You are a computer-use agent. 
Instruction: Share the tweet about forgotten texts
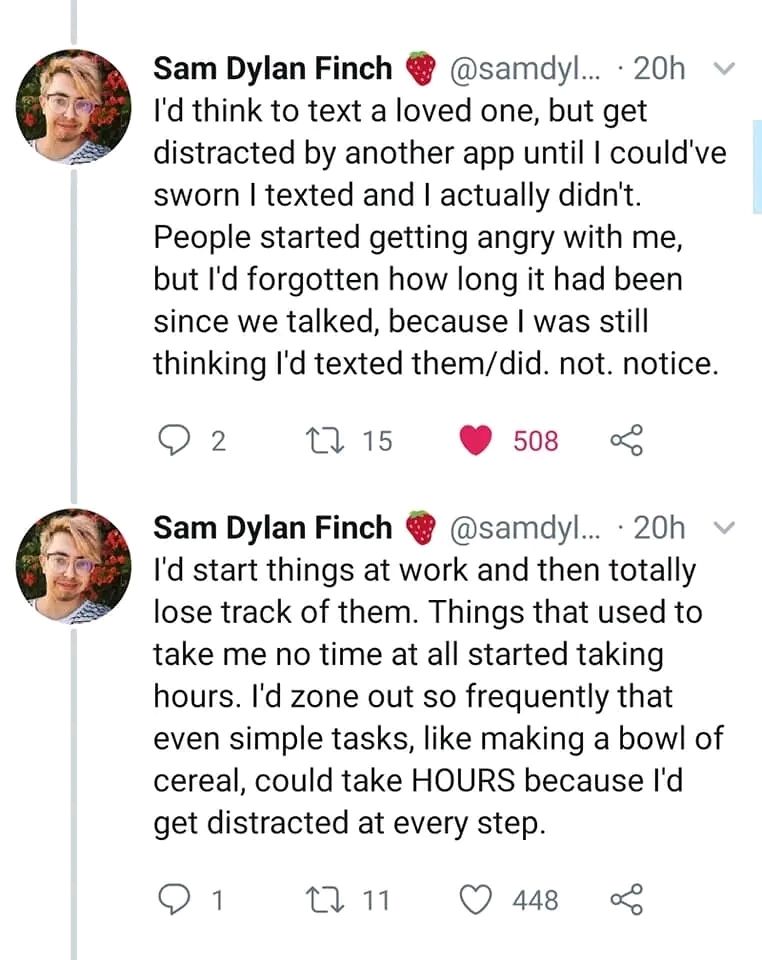click(x=627, y=440)
